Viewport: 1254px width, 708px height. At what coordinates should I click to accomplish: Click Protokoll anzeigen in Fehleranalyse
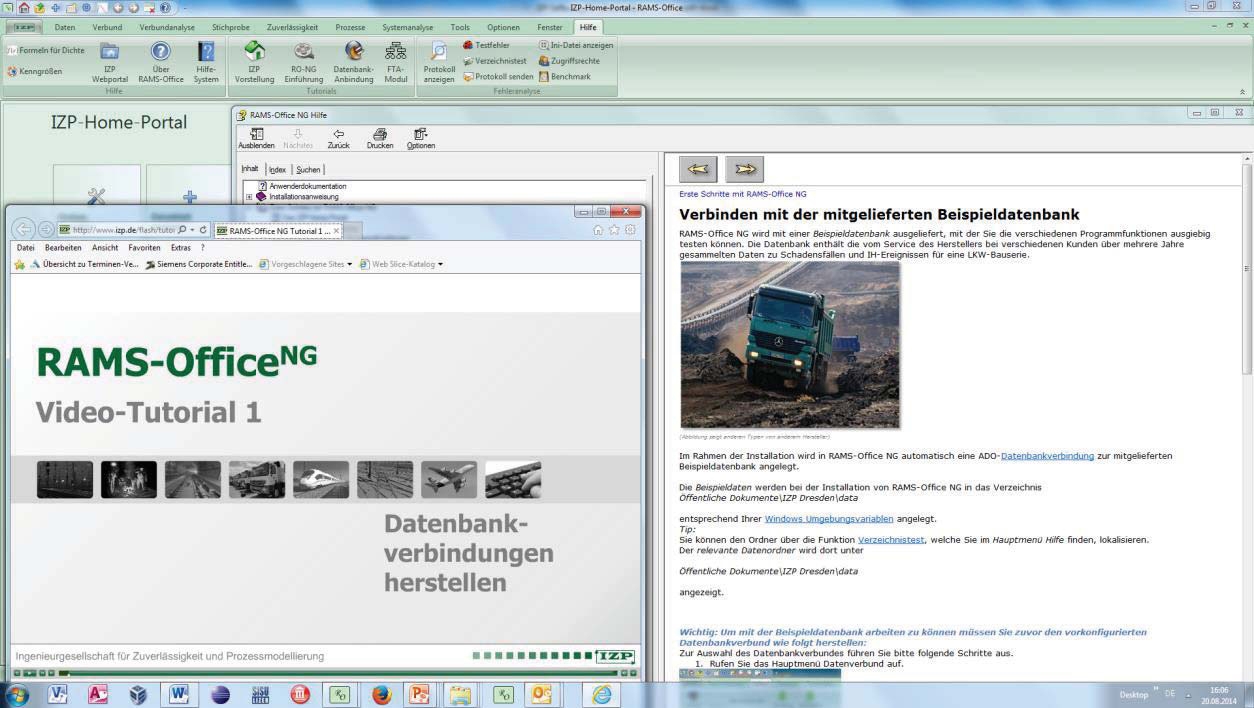tap(439, 61)
